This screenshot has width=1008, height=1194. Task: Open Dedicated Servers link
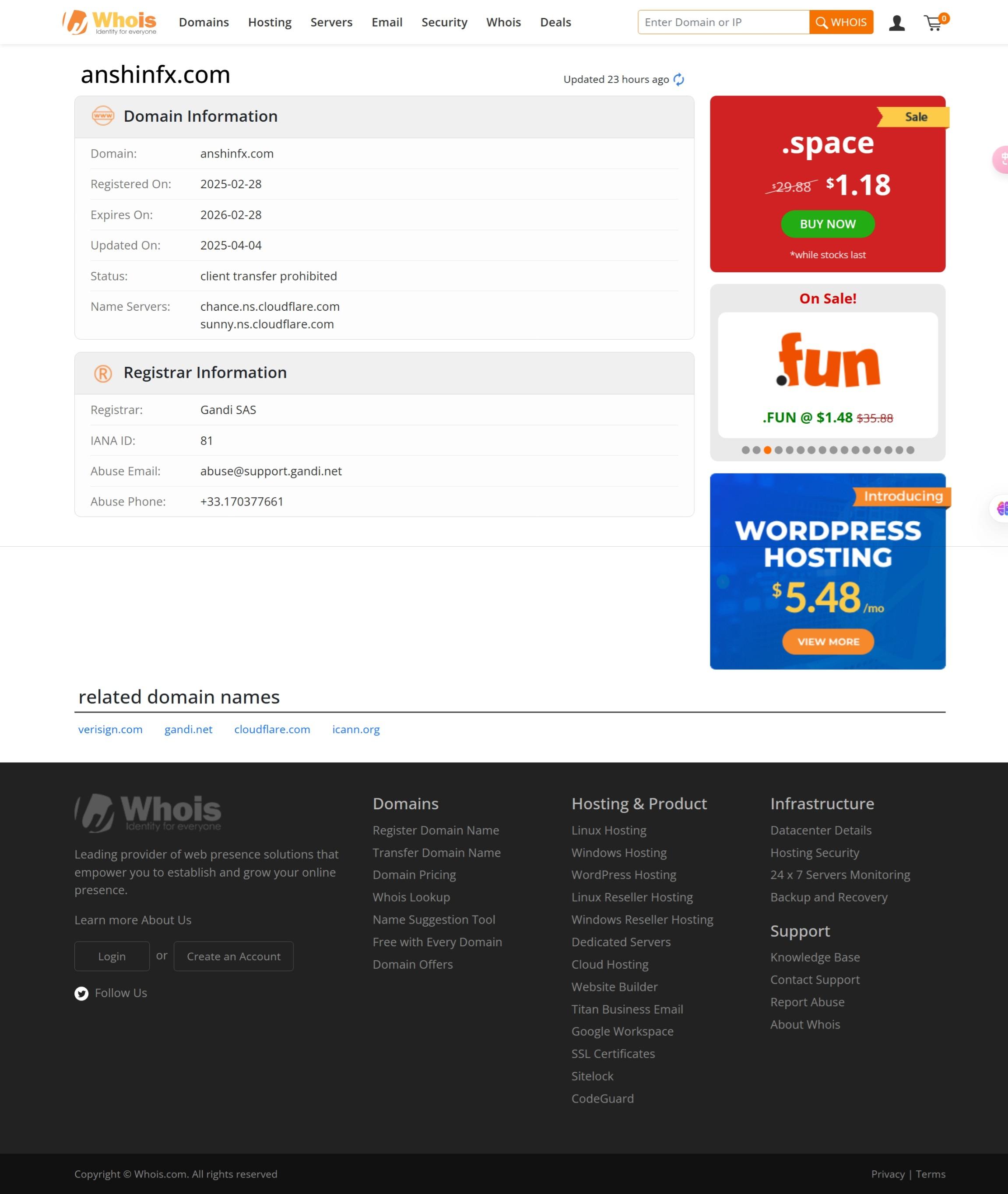pos(621,942)
